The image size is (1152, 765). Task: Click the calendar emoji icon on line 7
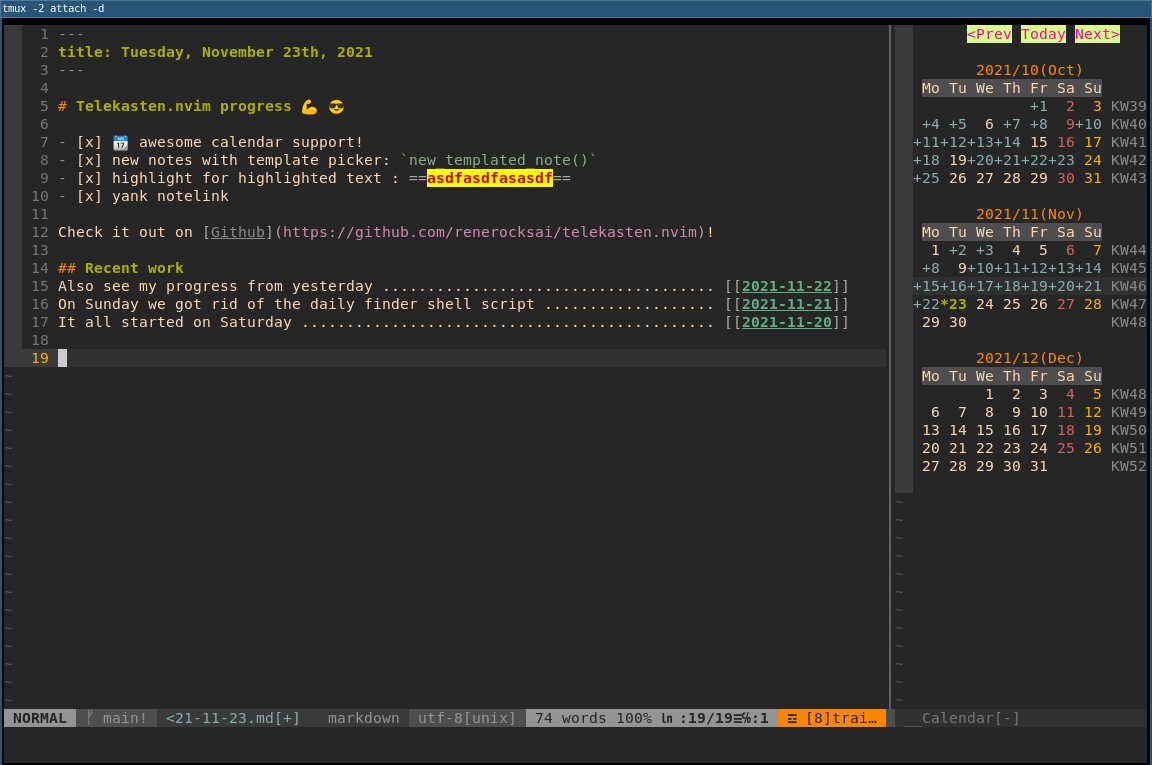pyautogui.click(x=121, y=142)
